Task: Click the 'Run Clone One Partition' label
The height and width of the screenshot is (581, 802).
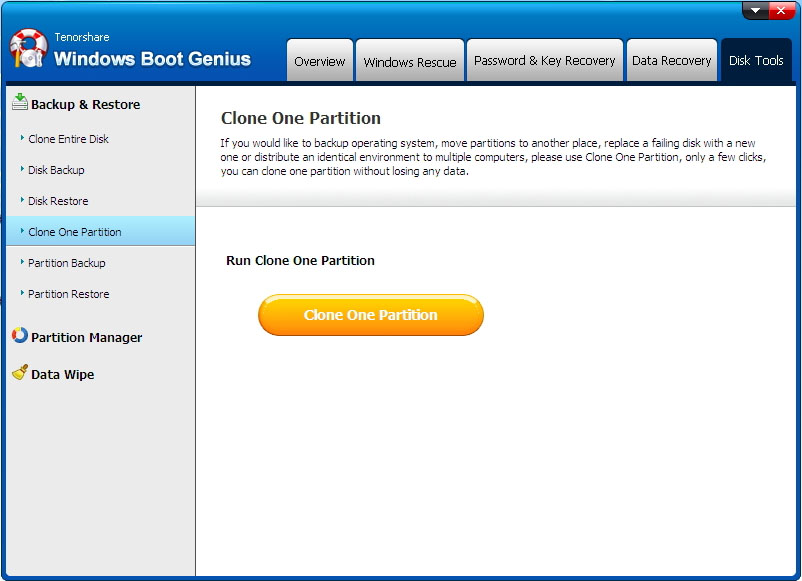Action: (x=300, y=260)
